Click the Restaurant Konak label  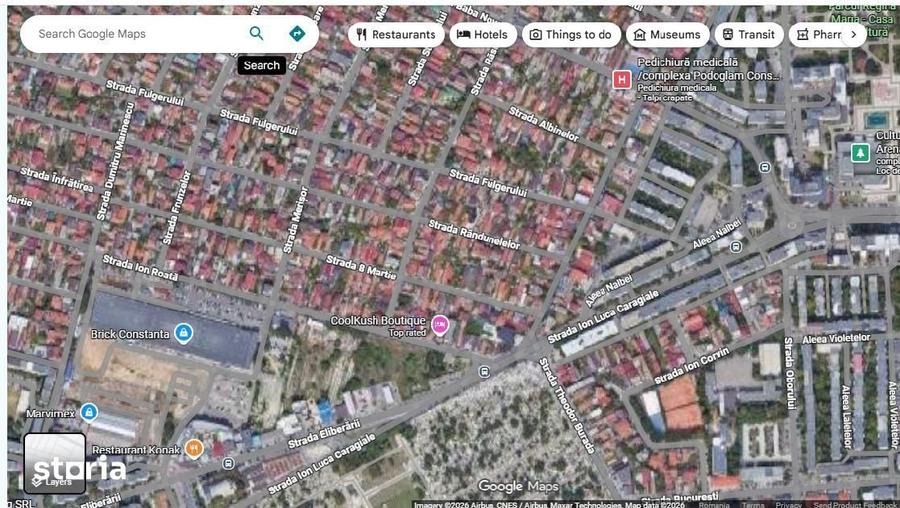pos(136,450)
